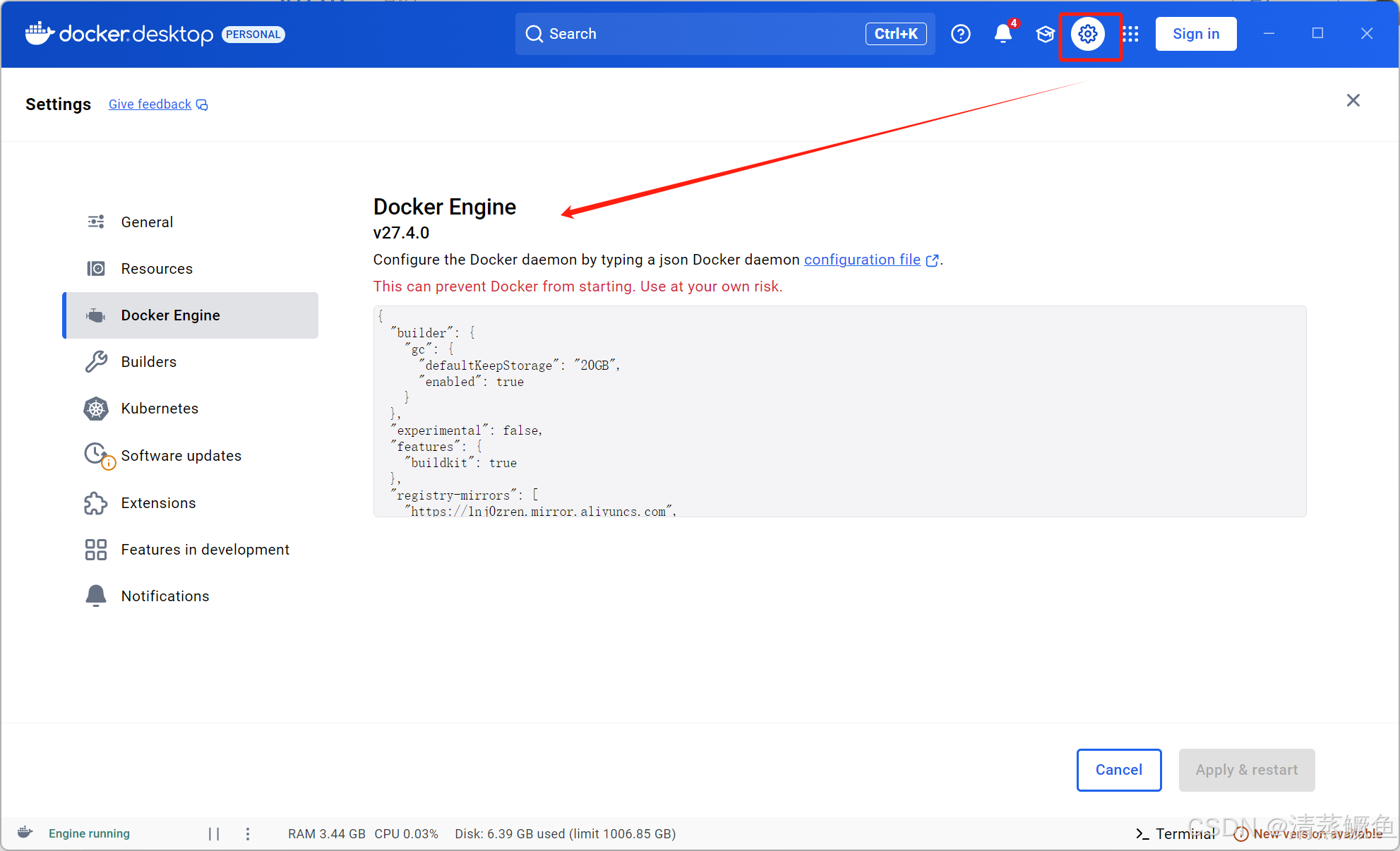This screenshot has width=1400, height=851.
Task: Select General settings tab
Action: click(x=147, y=222)
